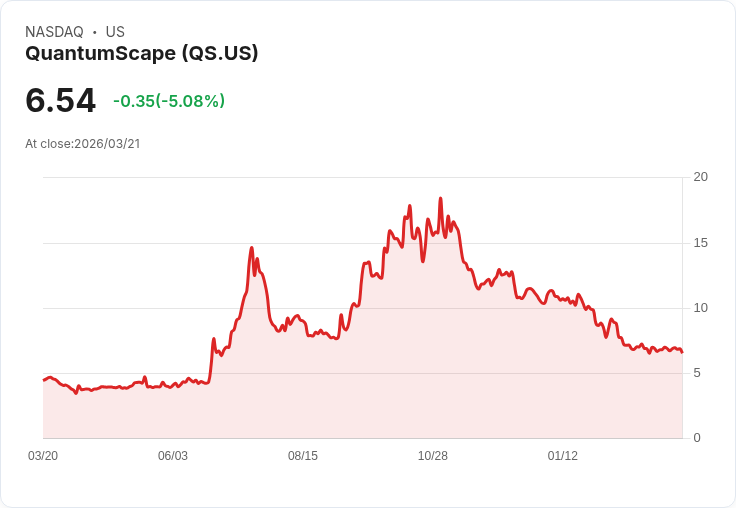
Task: Click the July spike peak near 15
Action: tap(252, 248)
